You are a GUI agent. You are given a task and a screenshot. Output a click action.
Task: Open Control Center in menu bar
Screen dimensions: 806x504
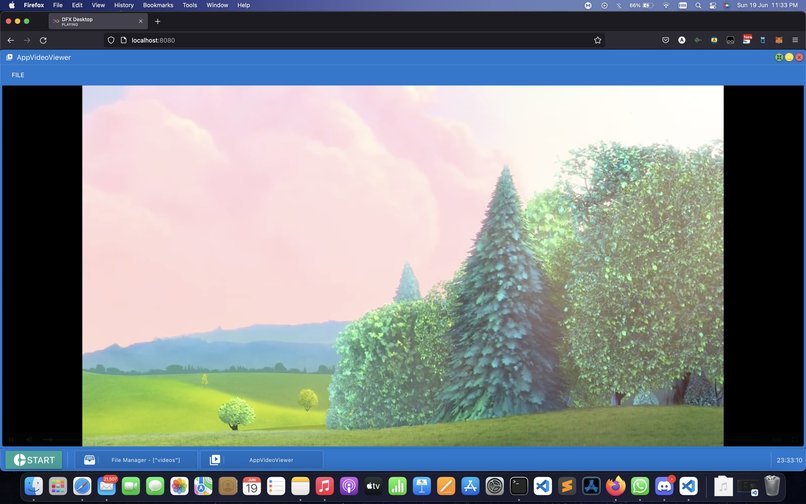pos(712,5)
